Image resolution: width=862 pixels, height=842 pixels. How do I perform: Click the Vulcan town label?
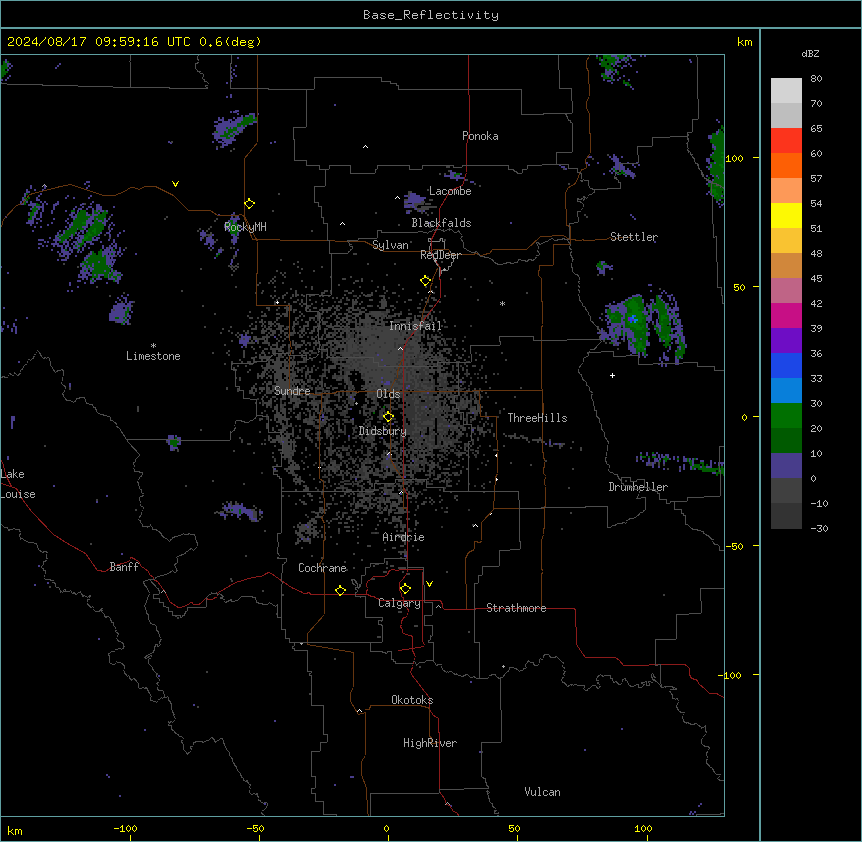pyautogui.click(x=543, y=792)
